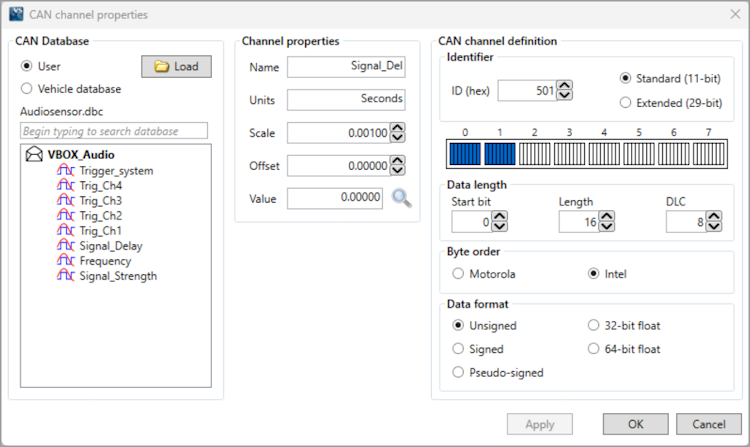Click the Apply button
Viewport: 750px width, 447px height.
coord(540,424)
